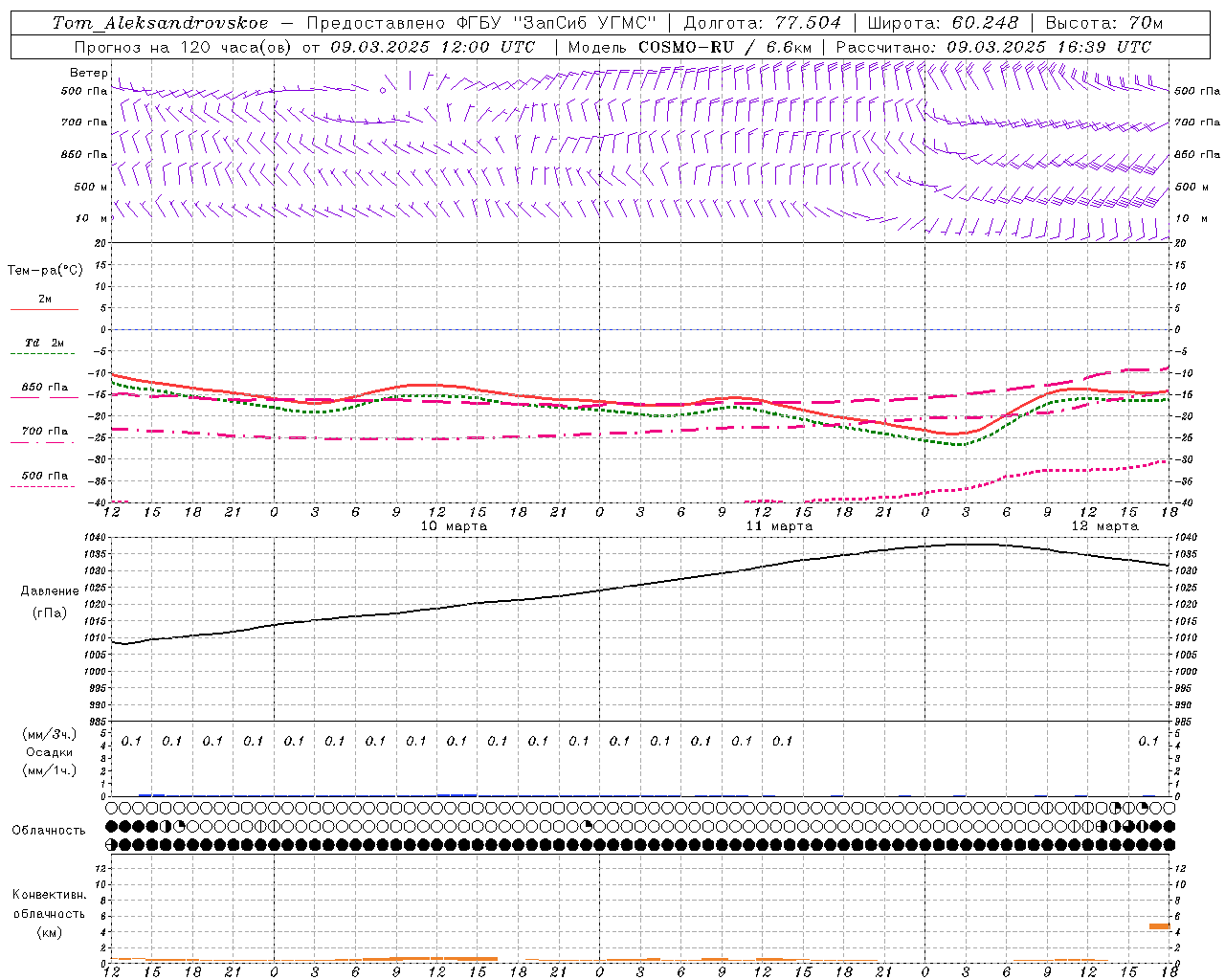Click the Tom_Aleksandrovskoe station title
Screen dimensions: 1225x980
pyautogui.click(x=160, y=23)
